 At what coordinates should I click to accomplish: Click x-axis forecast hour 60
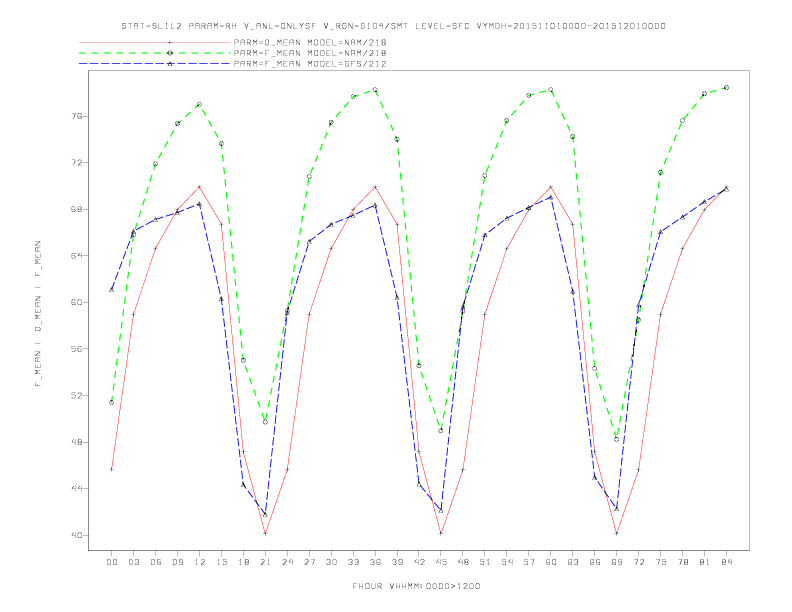(551, 562)
